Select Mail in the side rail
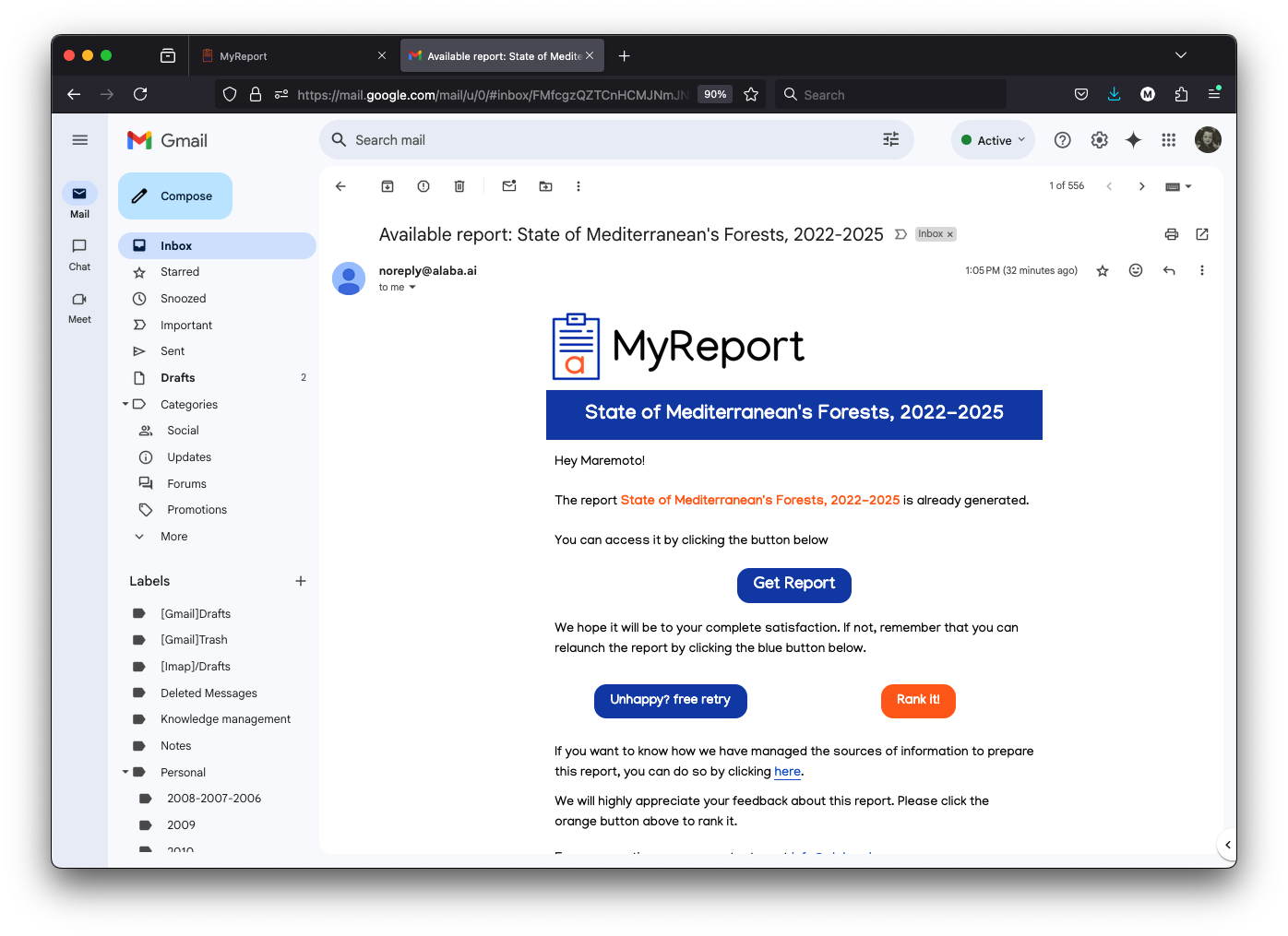1288x936 pixels. pos(79,201)
